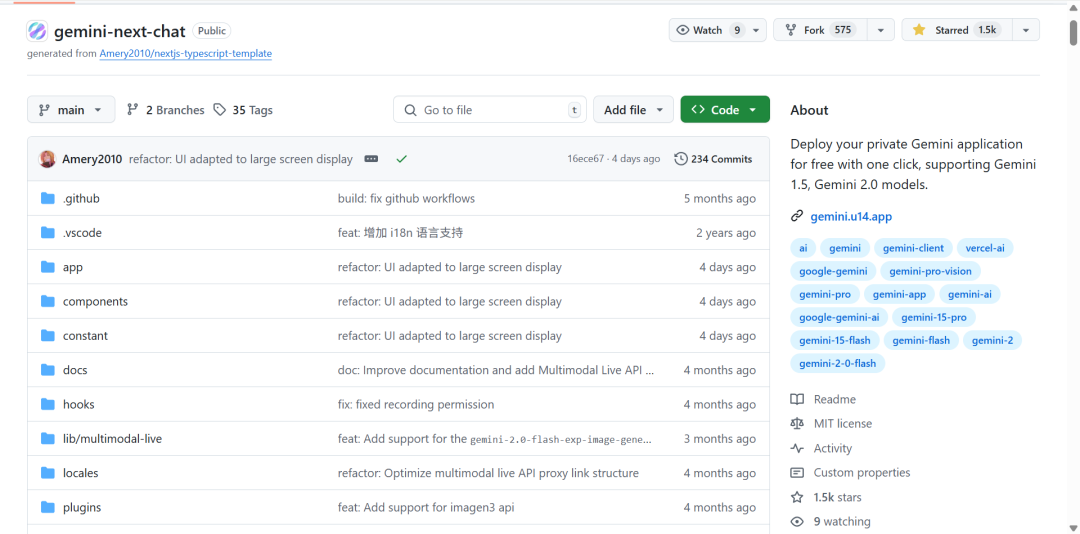Open the 35 Tags page
The height and width of the screenshot is (534, 1080).
click(x=243, y=110)
